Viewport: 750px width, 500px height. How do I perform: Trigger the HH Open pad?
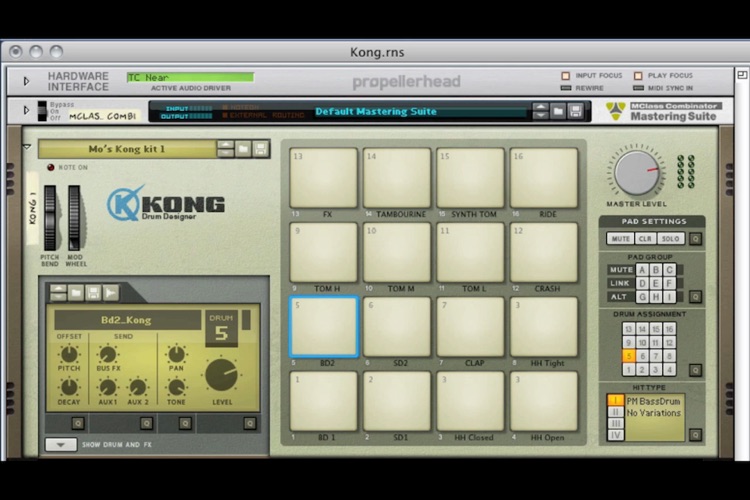pos(544,401)
